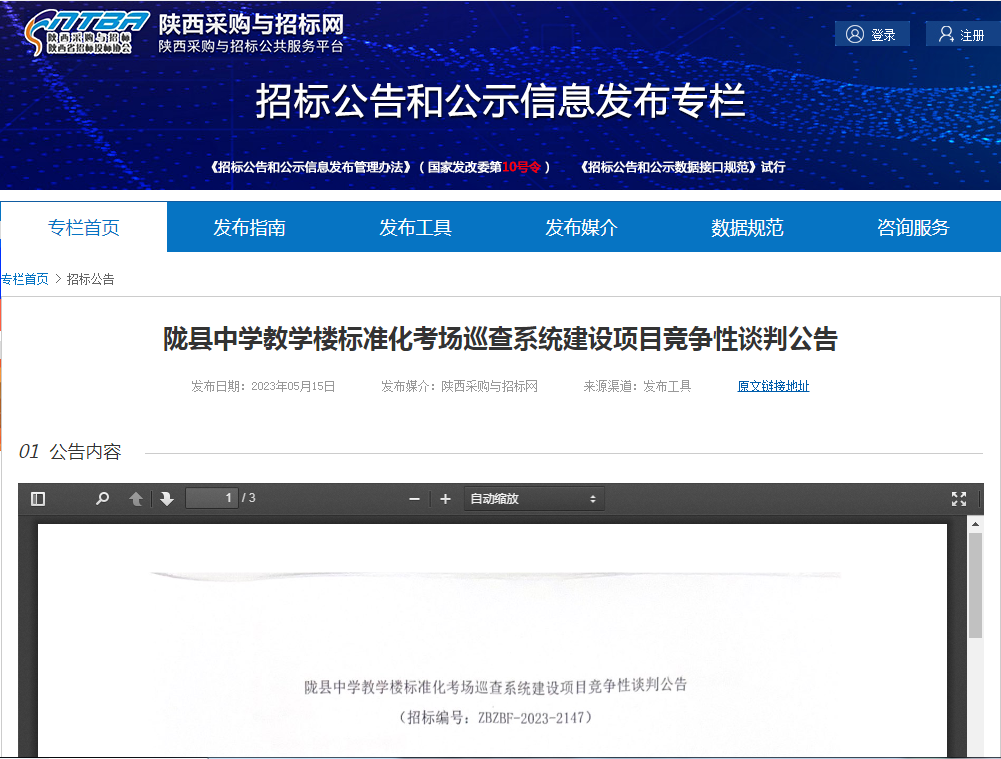Click the PDF page number field
The height and width of the screenshot is (759, 1001).
(x=212, y=498)
